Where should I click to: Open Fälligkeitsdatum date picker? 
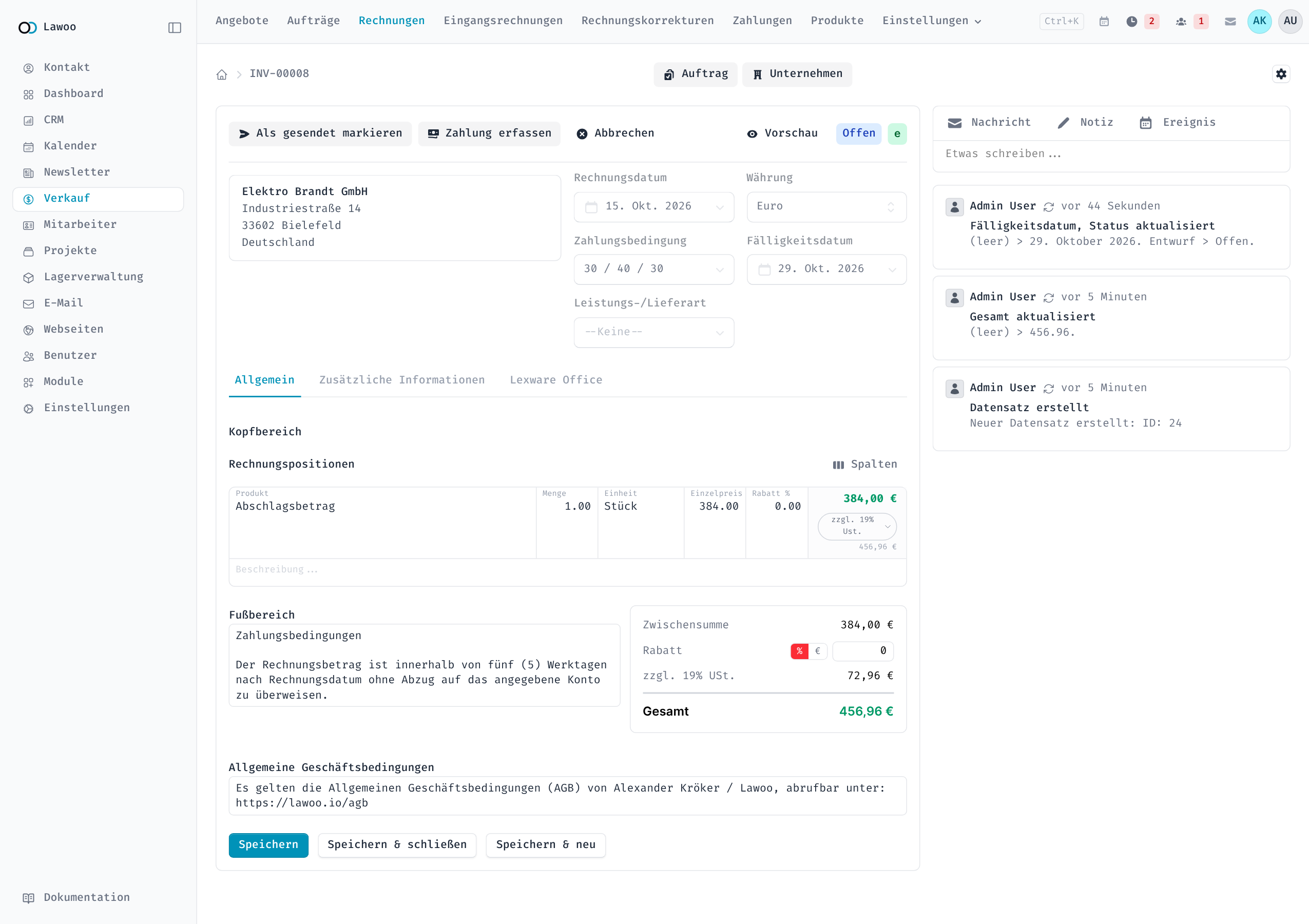pyautogui.click(x=826, y=269)
